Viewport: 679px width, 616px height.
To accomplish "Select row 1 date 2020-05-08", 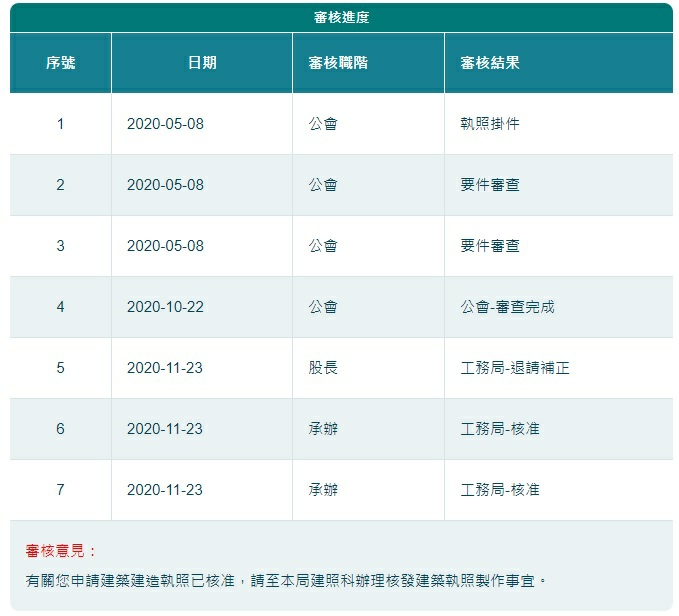I will pos(165,124).
